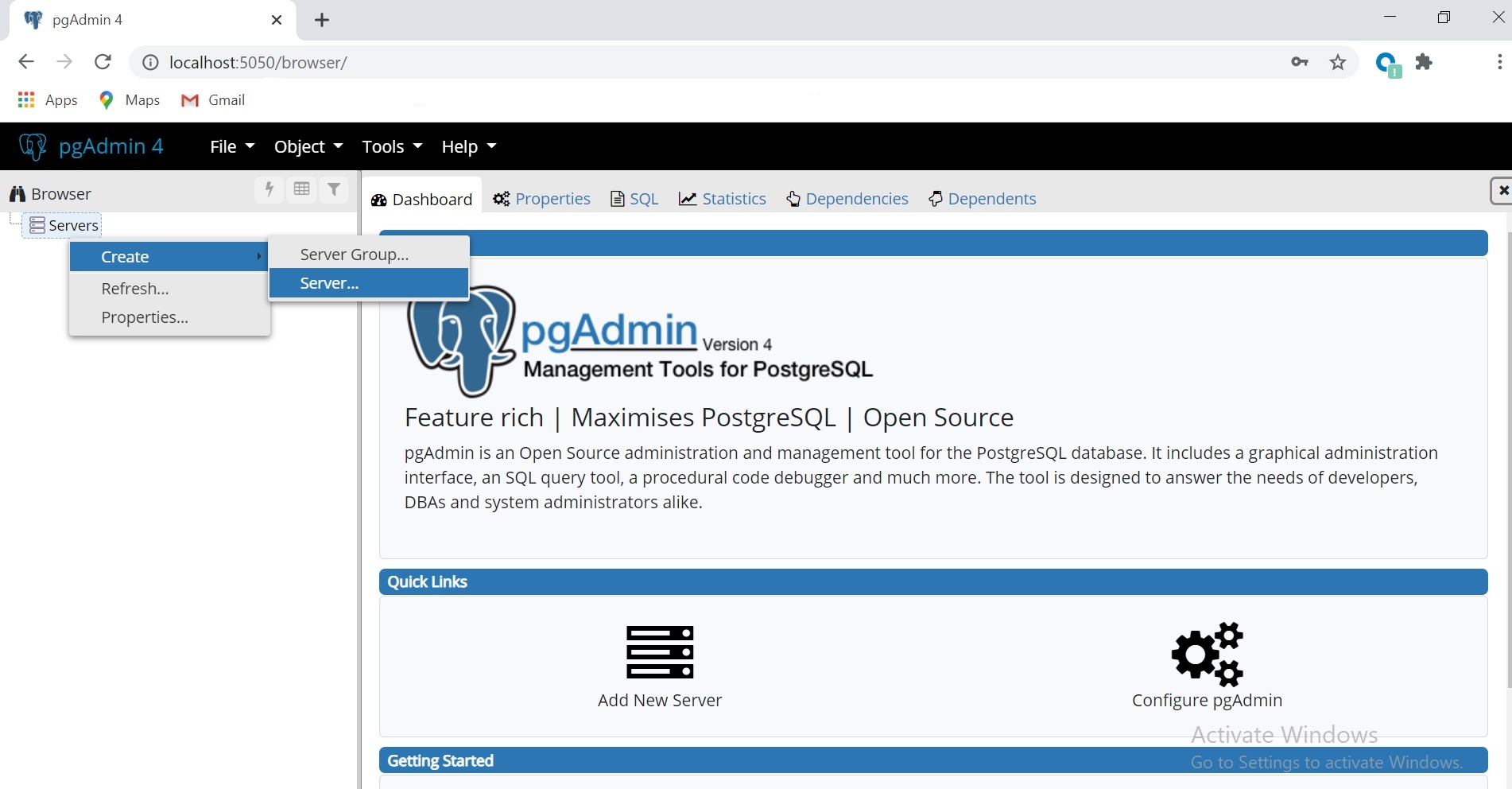1512x789 pixels.
Task: Open the Maps bookmark
Action: coord(130,100)
